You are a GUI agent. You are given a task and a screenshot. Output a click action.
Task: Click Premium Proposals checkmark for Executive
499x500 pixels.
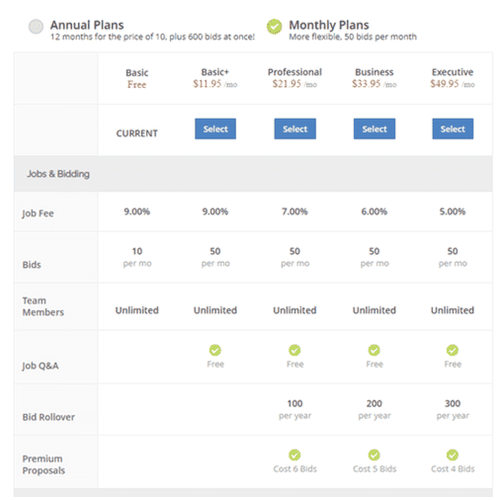tap(452, 455)
